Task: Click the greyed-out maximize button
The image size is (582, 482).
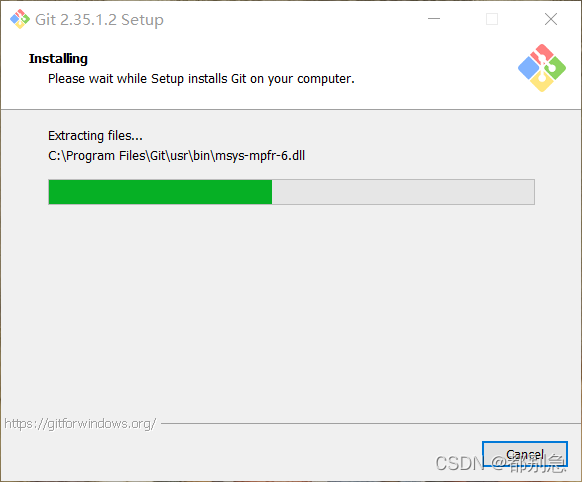Action: (492, 19)
